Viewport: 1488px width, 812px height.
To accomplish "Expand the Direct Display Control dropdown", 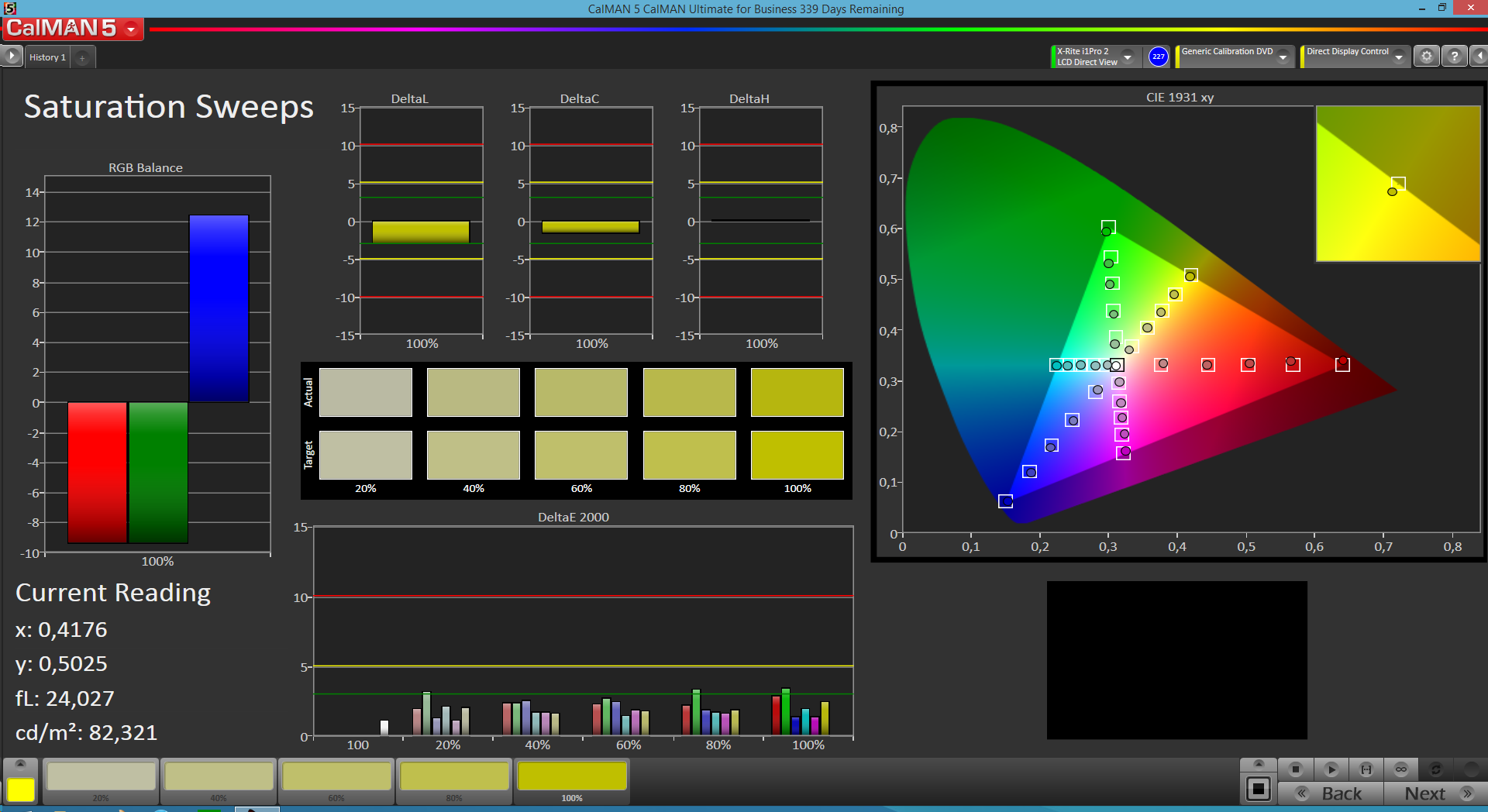I will 1398,57.
